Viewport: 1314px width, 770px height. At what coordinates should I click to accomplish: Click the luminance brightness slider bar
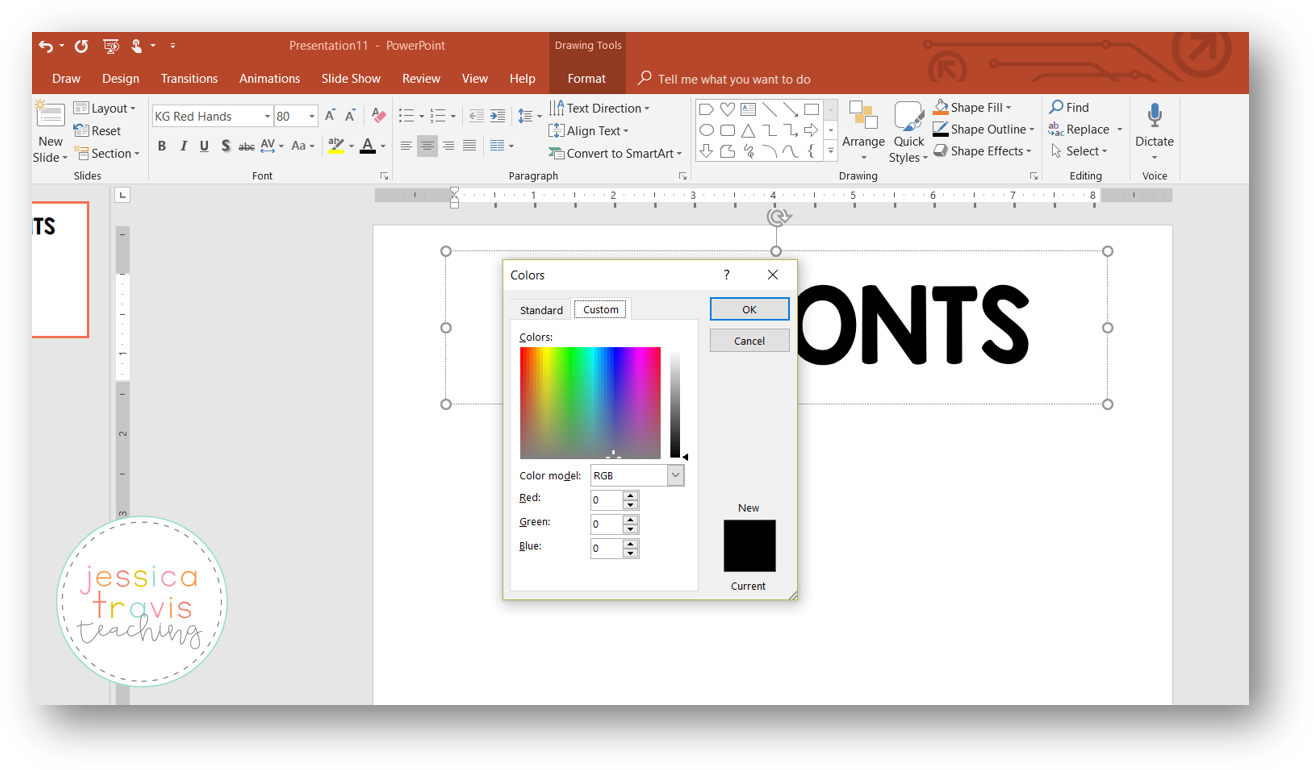tap(675, 403)
